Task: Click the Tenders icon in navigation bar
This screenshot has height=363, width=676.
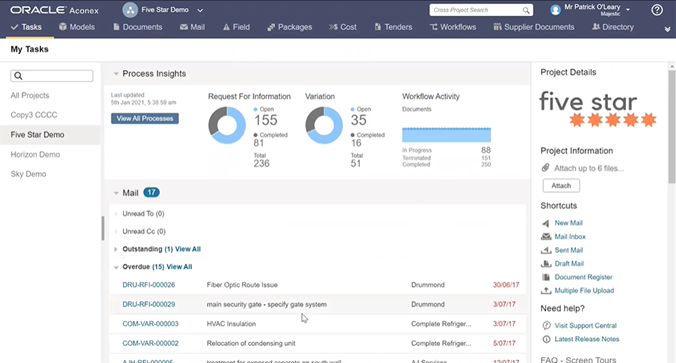Action: click(x=378, y=27)
